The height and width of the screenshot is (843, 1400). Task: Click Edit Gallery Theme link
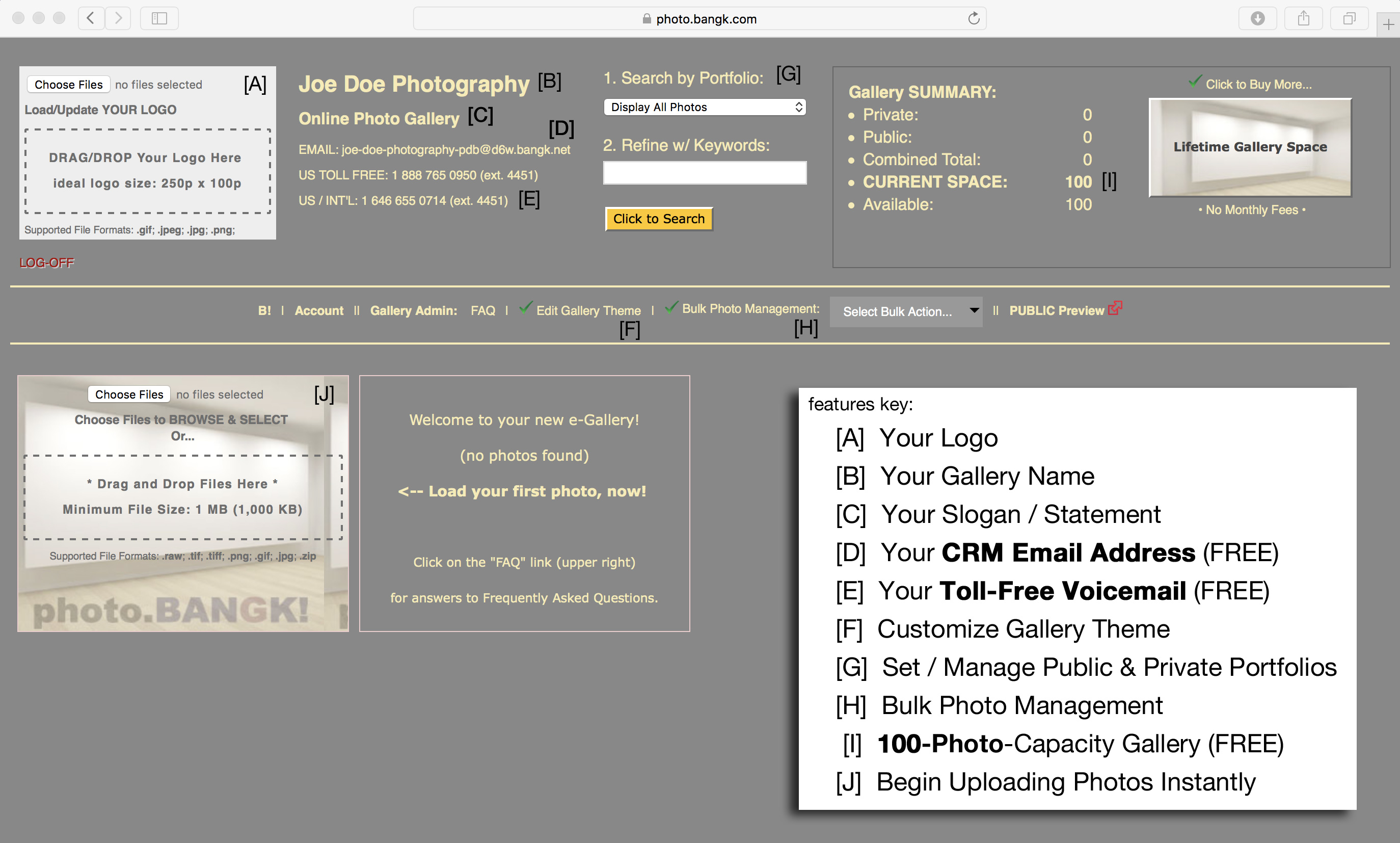click(x=588, y=311)
